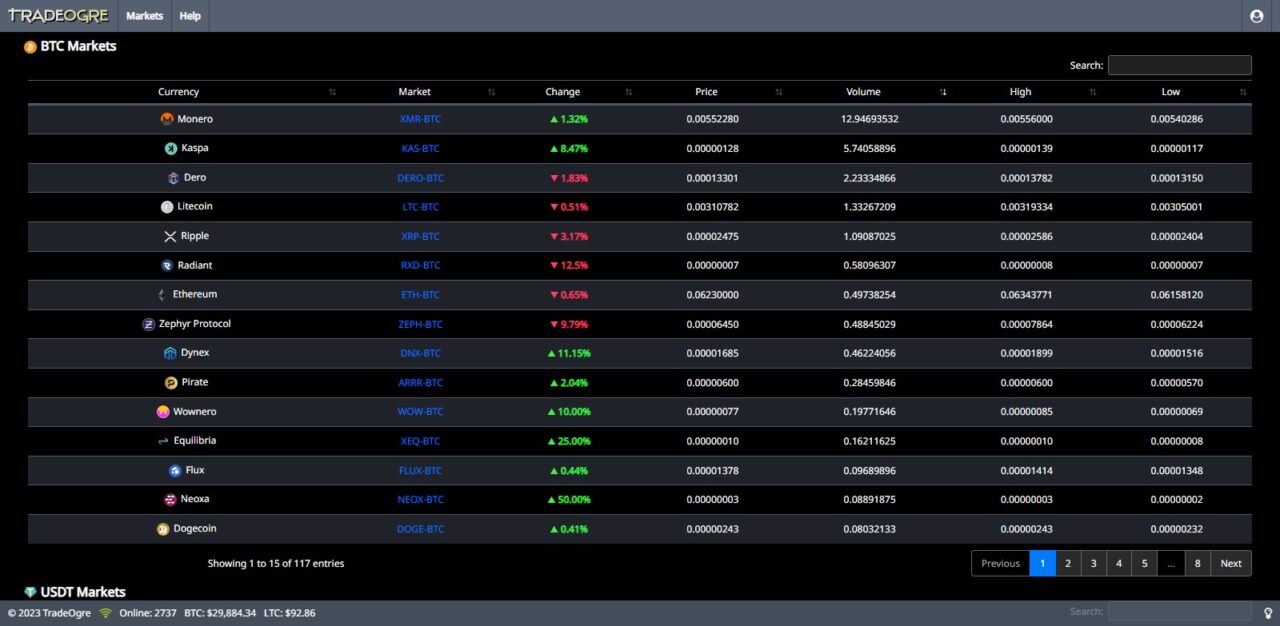Select page 1 in pagination
This screenshot has width=1280, height=626.
1042,564
